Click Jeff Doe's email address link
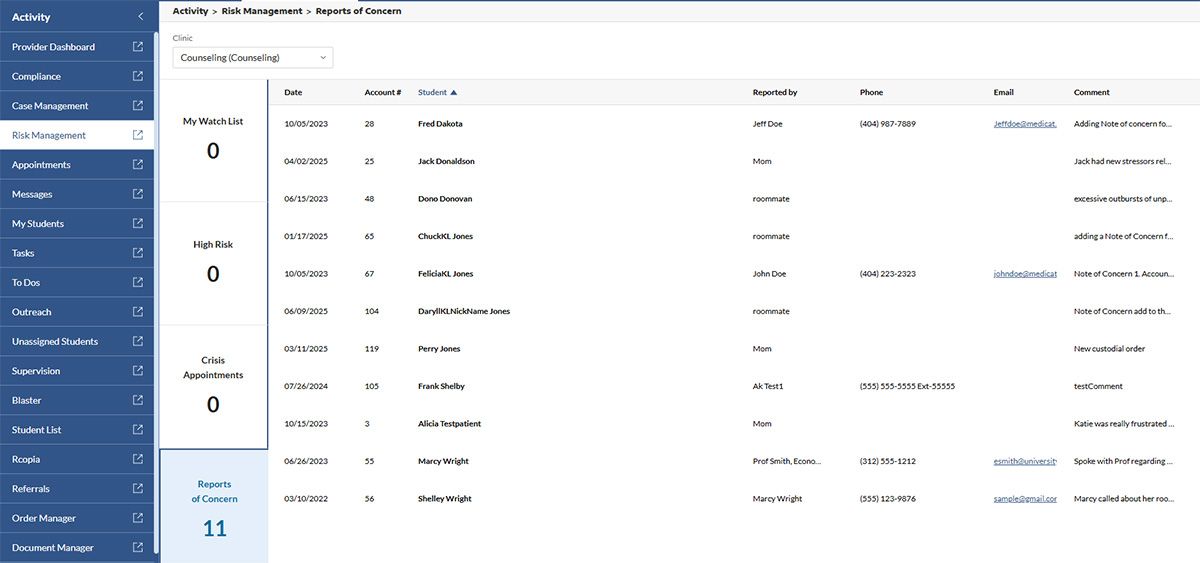This screenshot has height=563, width=1200. 1024,124
